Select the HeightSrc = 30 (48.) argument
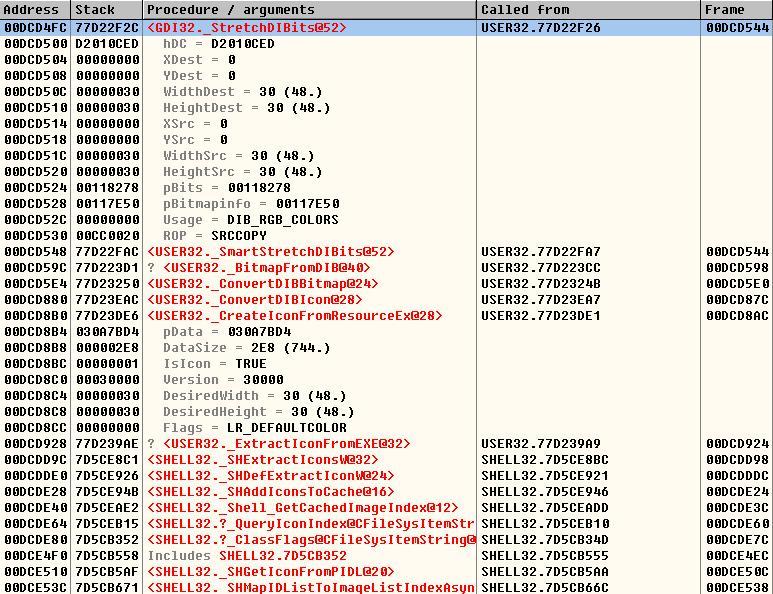Screen dimensions: 773x594 (x=243, y=172)
